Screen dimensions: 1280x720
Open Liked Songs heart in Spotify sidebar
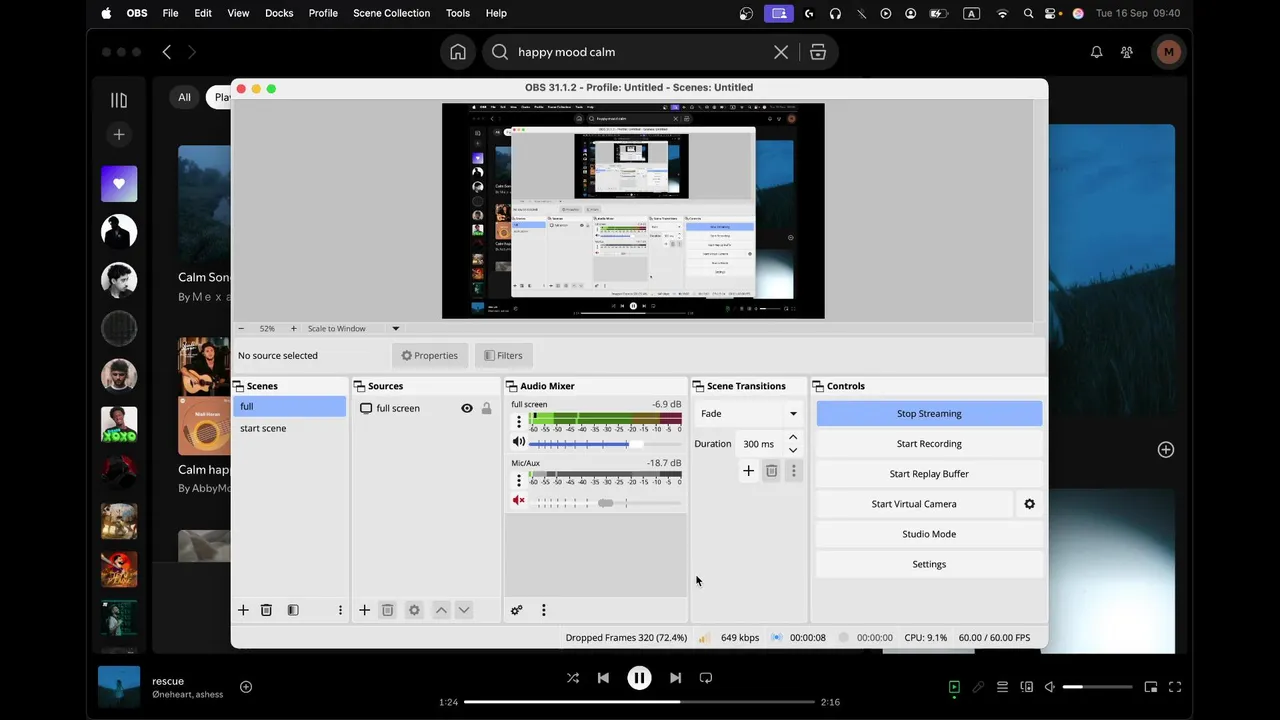click(x=119, y=184)
